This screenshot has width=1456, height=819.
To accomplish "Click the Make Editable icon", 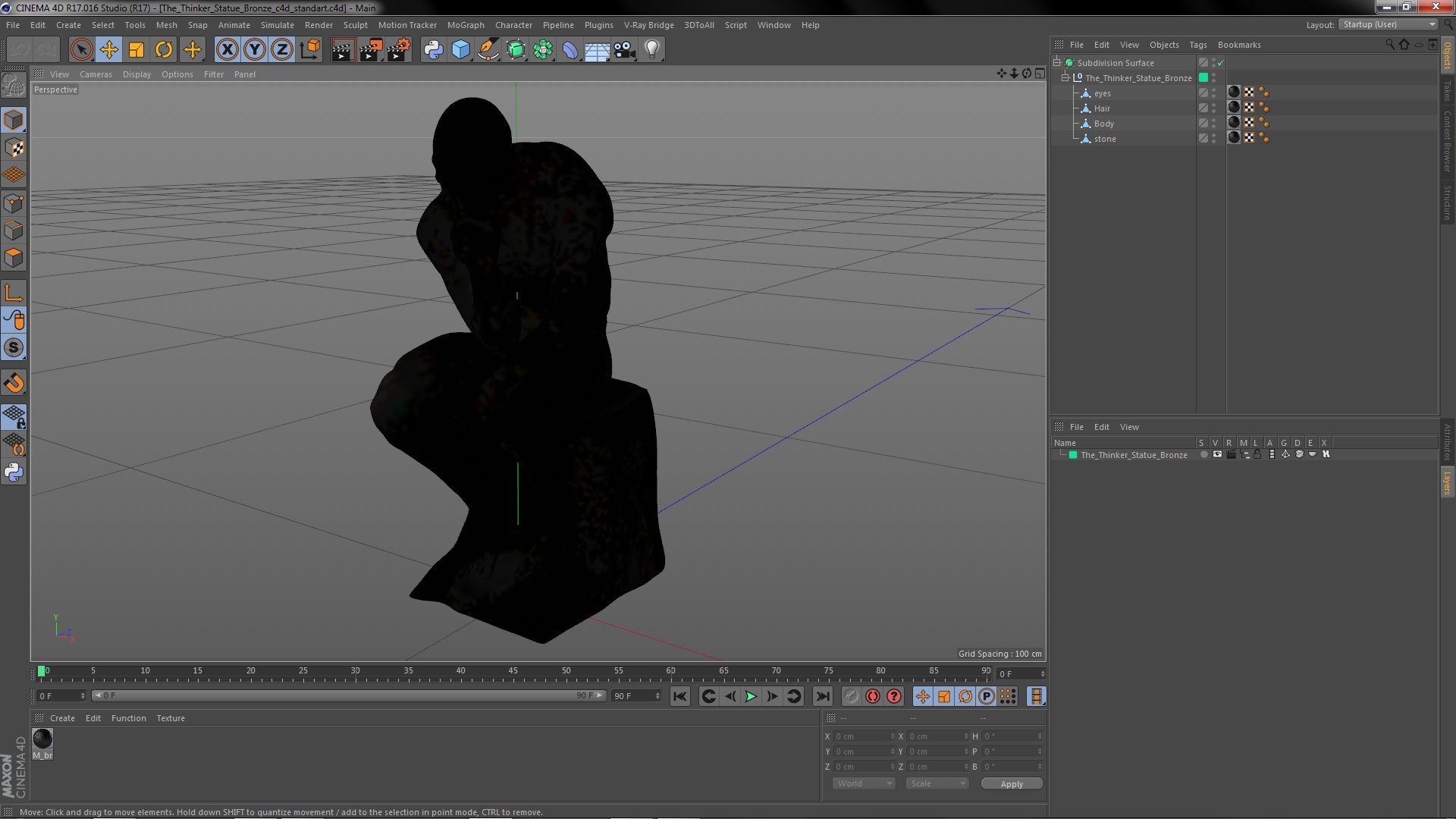I will 14,85.
